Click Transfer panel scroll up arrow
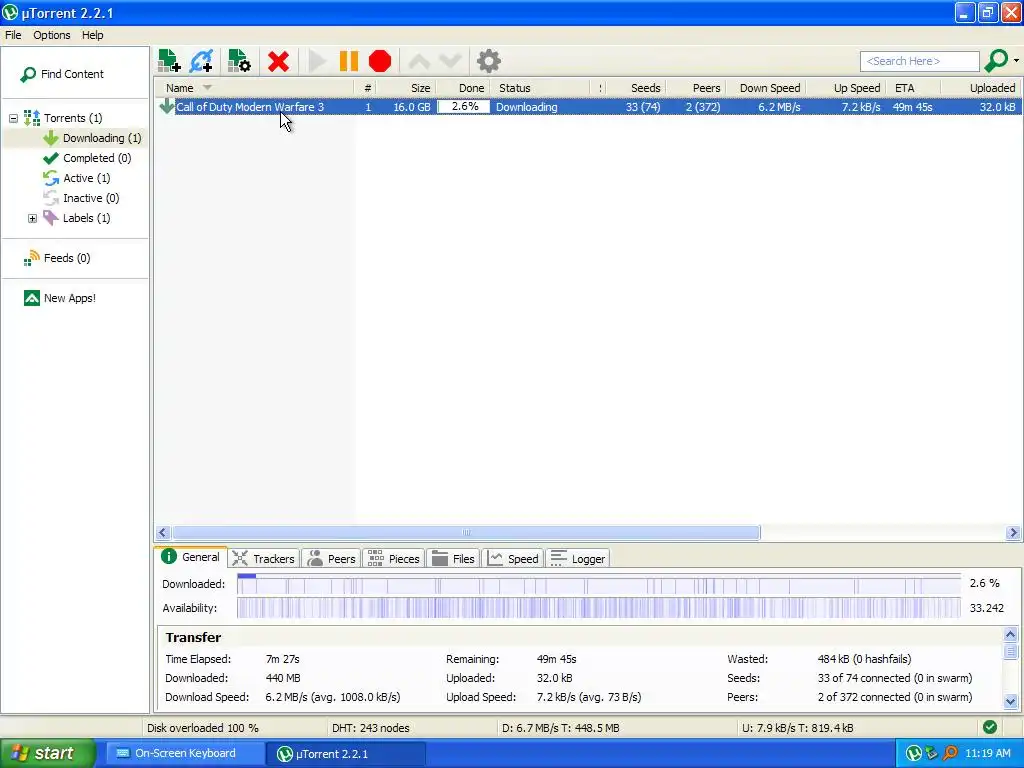This screenshot has width=1024, height=768. 1010,634
